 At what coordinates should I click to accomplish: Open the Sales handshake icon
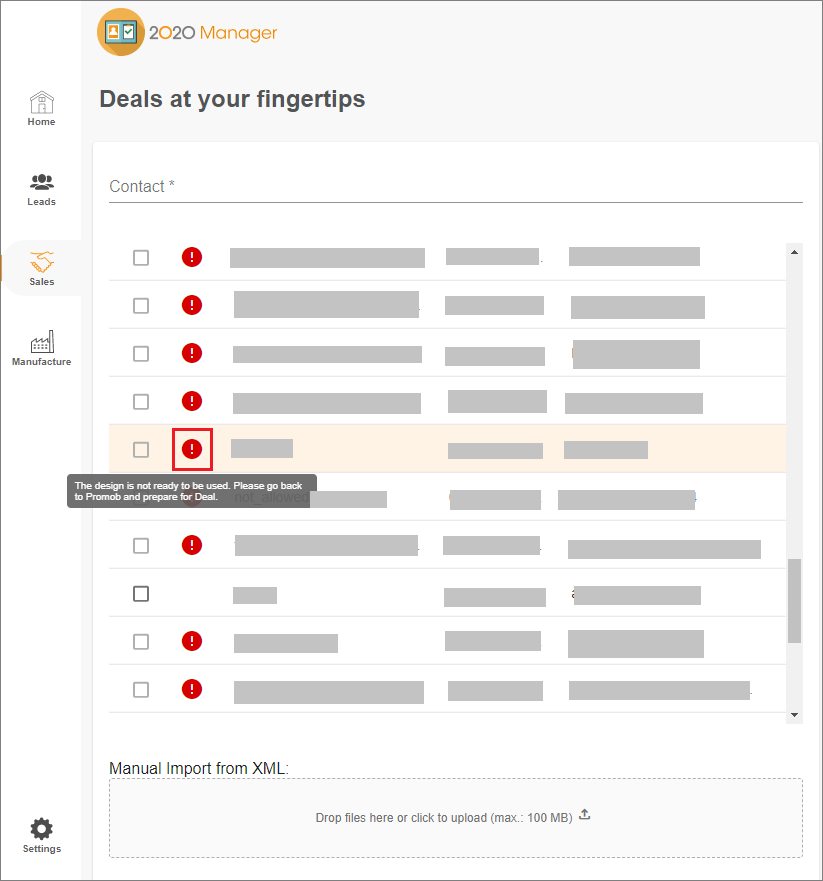[42, 262]
